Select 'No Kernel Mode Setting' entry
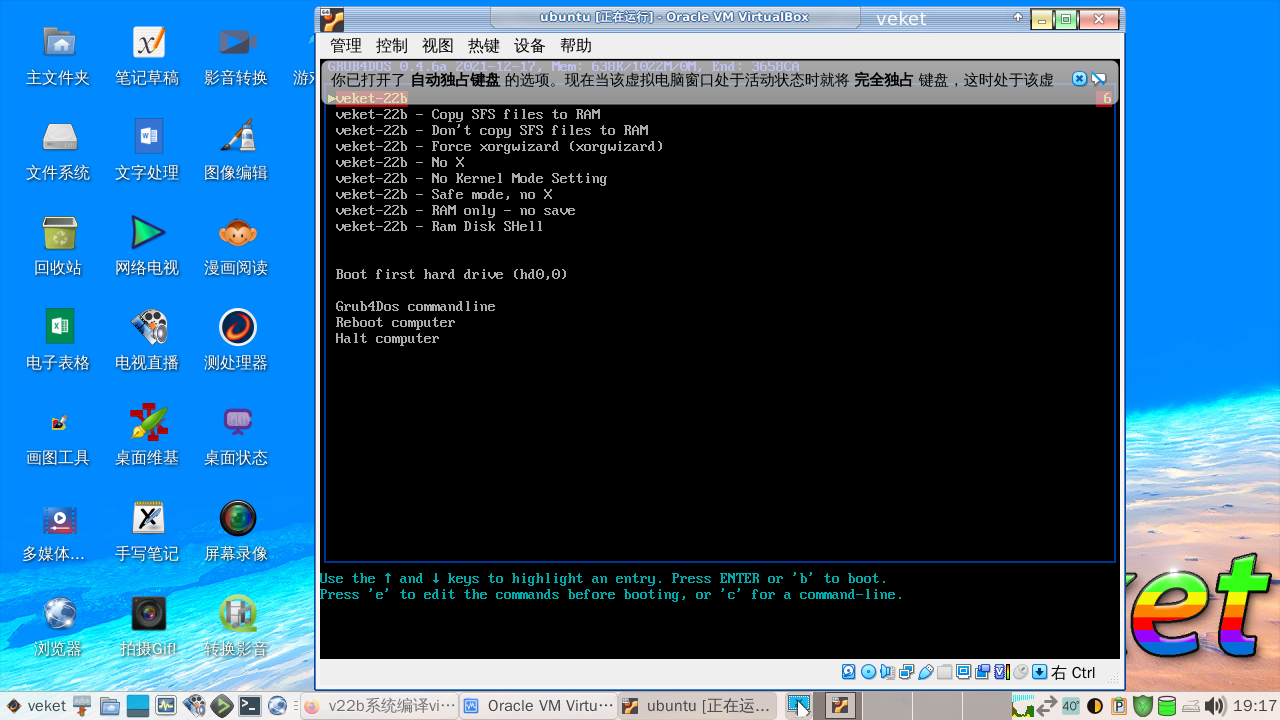The height and width of the screenshot is (720, 1280). point(471,178)
